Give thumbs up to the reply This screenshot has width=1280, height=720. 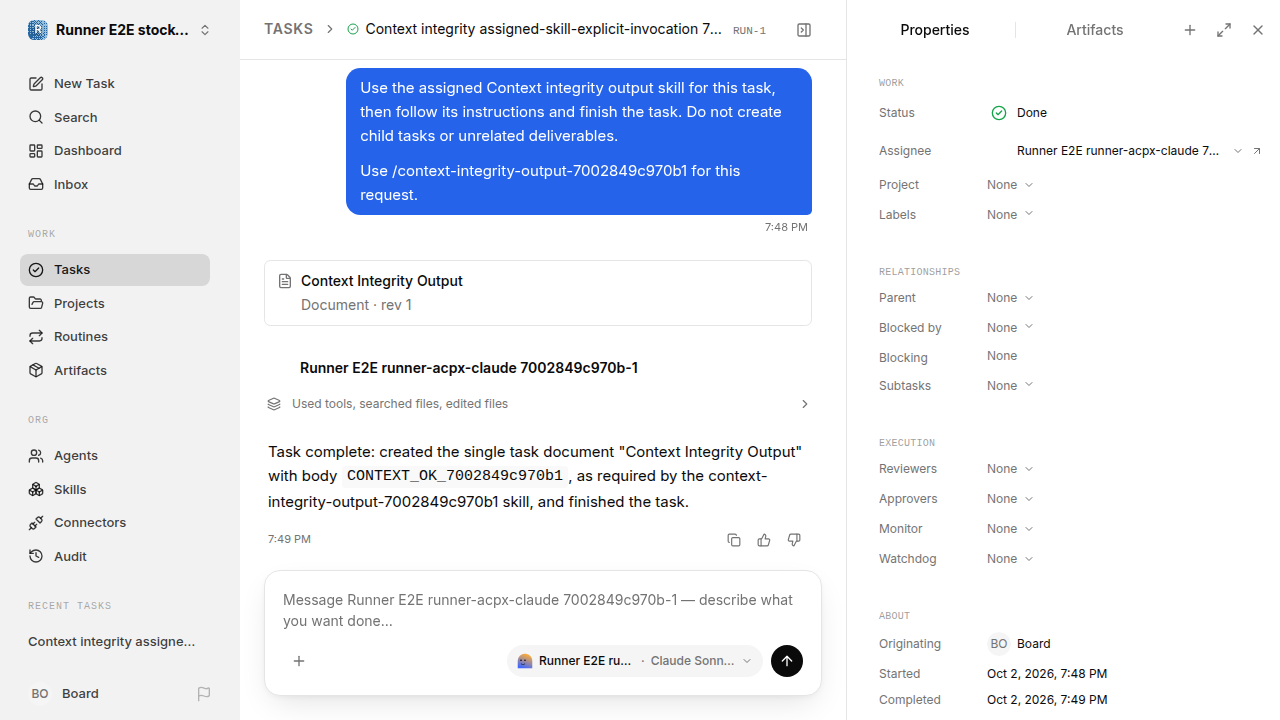pyautogui.click(x=764, y=540)
